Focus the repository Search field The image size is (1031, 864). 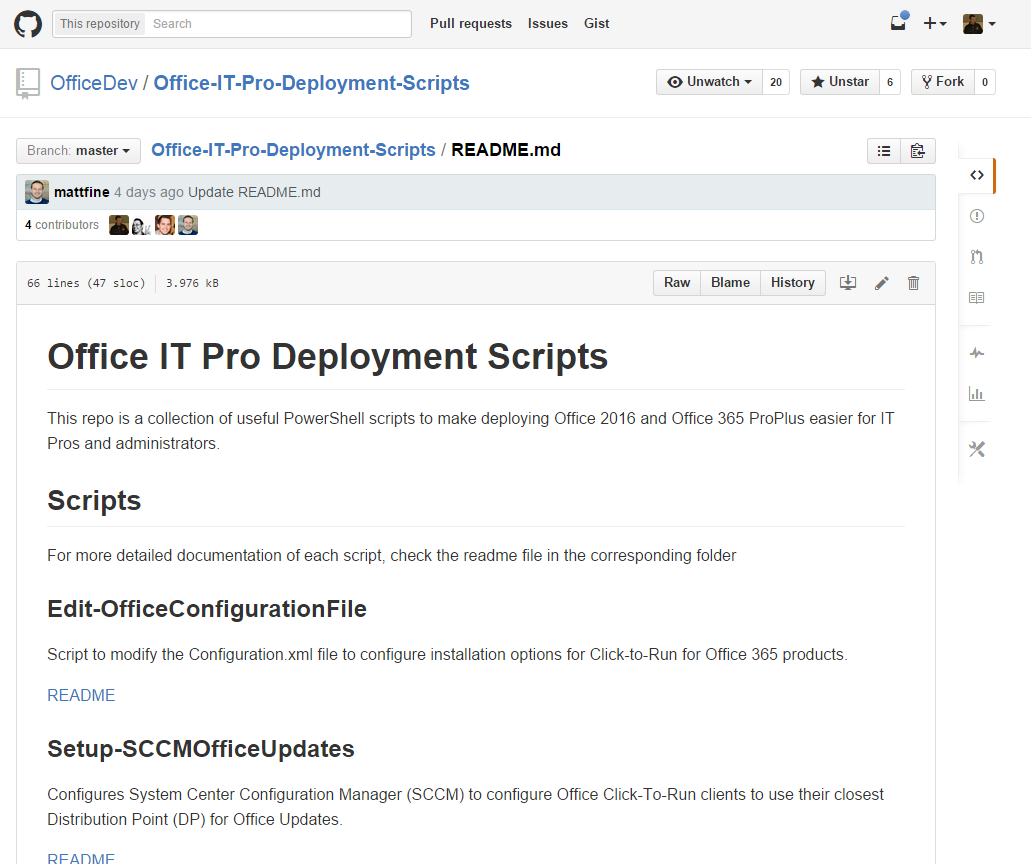coord(278,24)
